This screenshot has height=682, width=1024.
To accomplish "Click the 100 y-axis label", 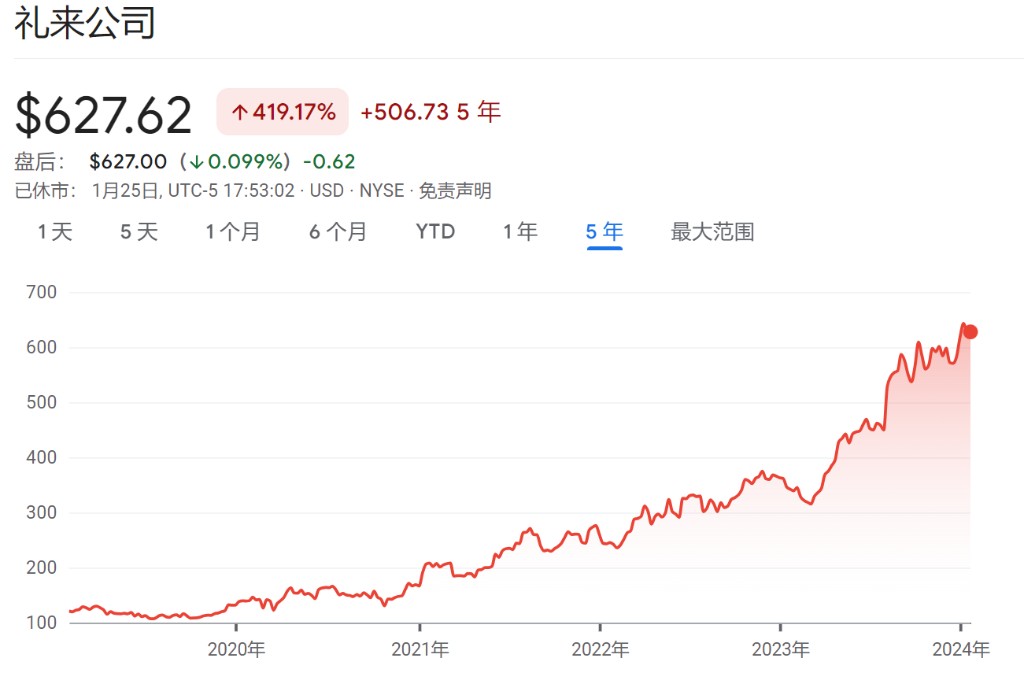I will pyautogui.click(x=41, y=623).
